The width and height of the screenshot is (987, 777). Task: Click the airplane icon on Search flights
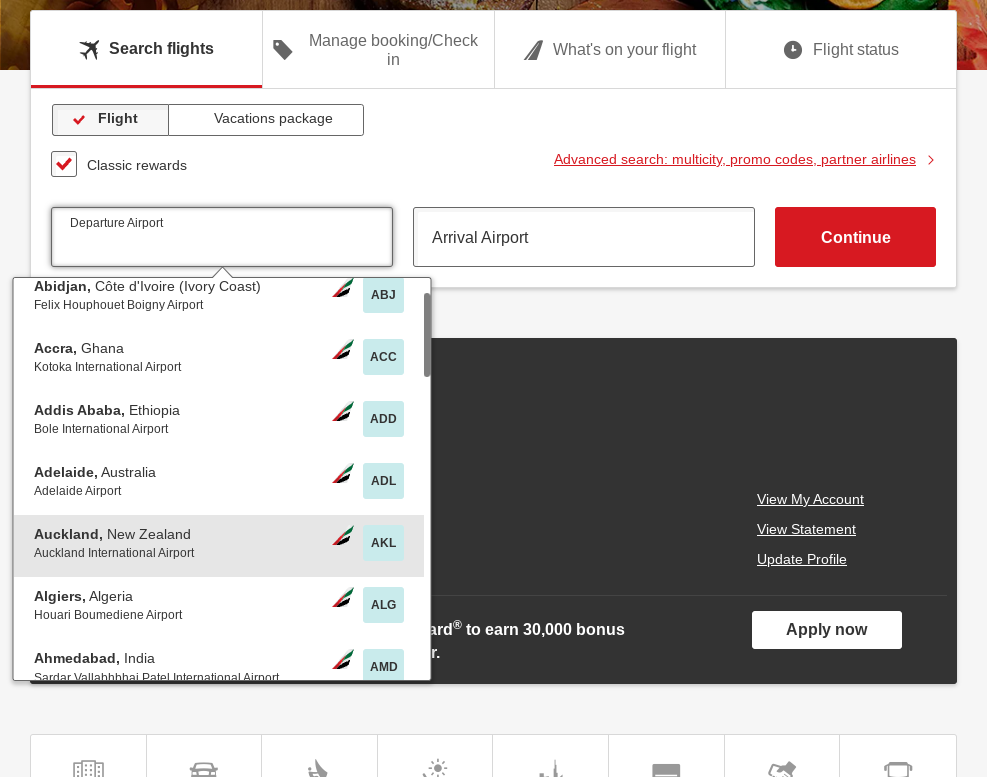pos(89,49)
